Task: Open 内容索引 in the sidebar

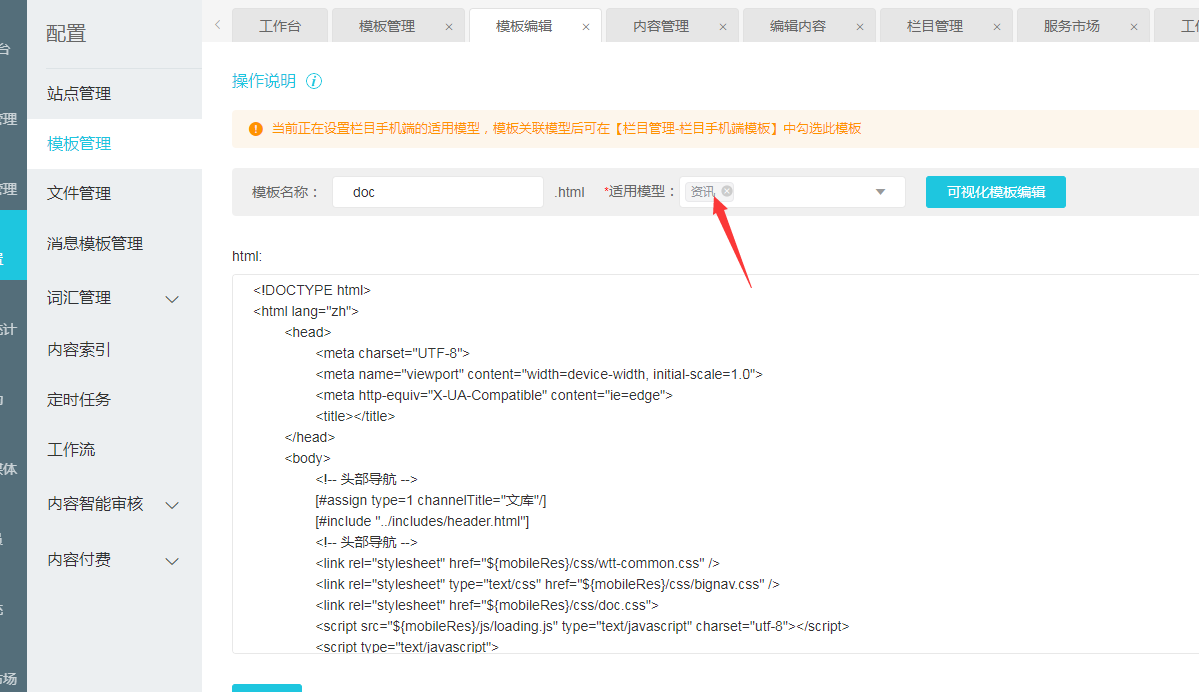Action: (x=115, y=350)
